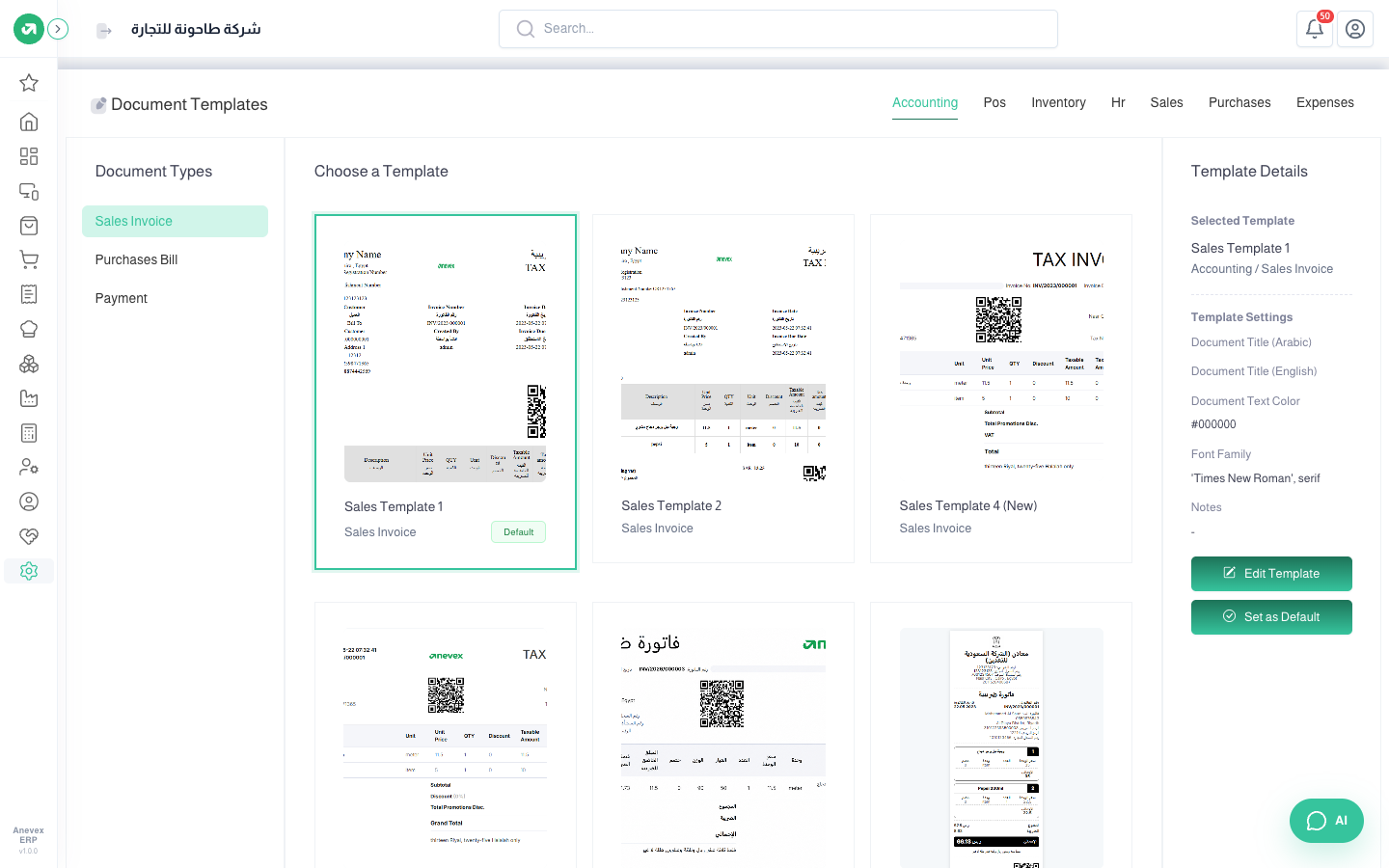The image size is (1389, 868).
Task: Choose the Sales Template 1 thumbnail card
Action: 446,392
